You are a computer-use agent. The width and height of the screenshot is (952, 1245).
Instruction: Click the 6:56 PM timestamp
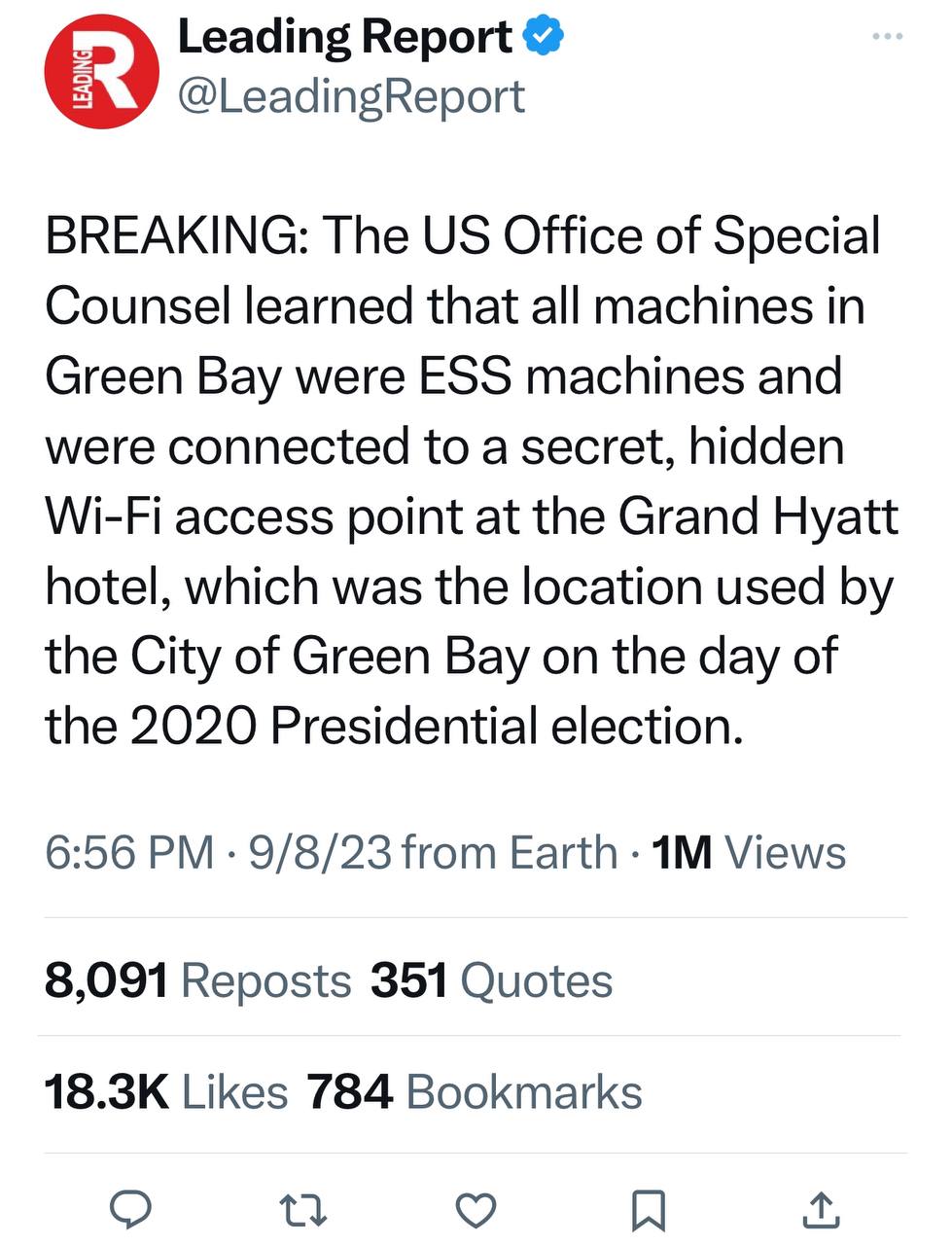click(129, 853)
